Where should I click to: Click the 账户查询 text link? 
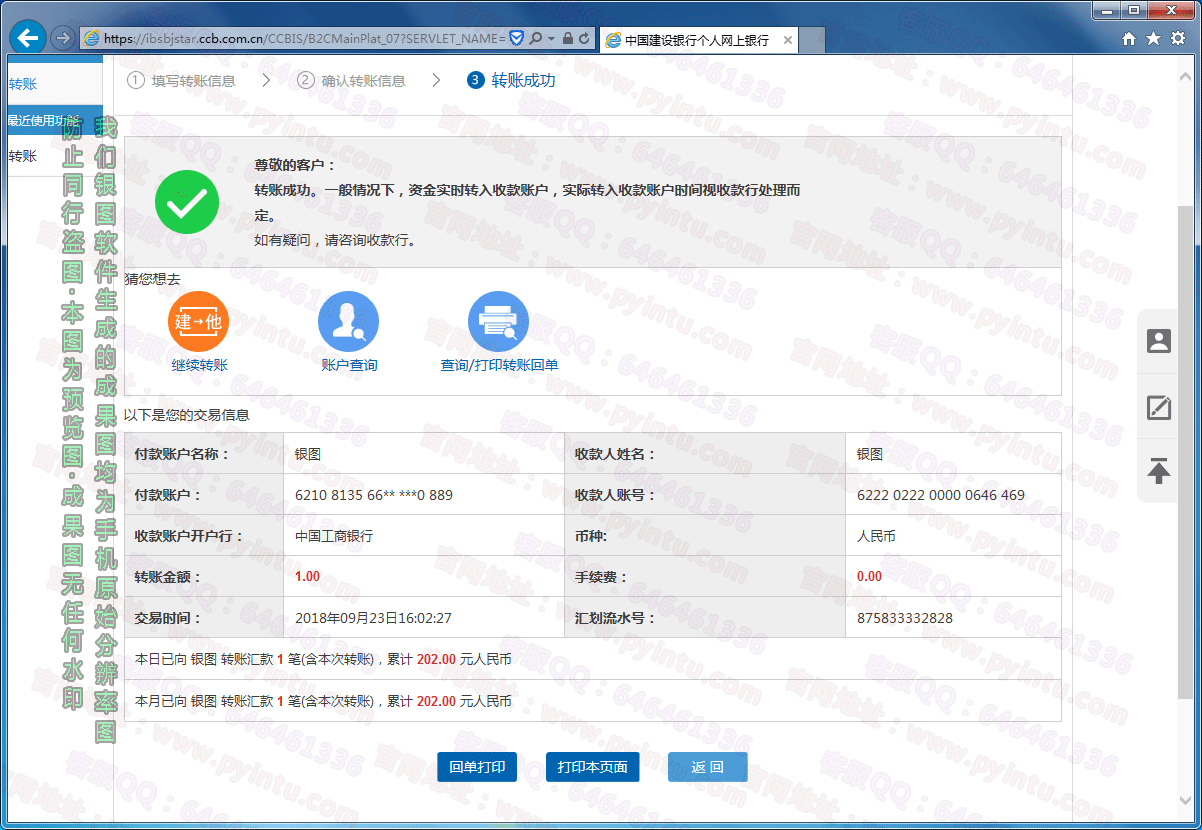pyautogui.click(x=350, y=366)
